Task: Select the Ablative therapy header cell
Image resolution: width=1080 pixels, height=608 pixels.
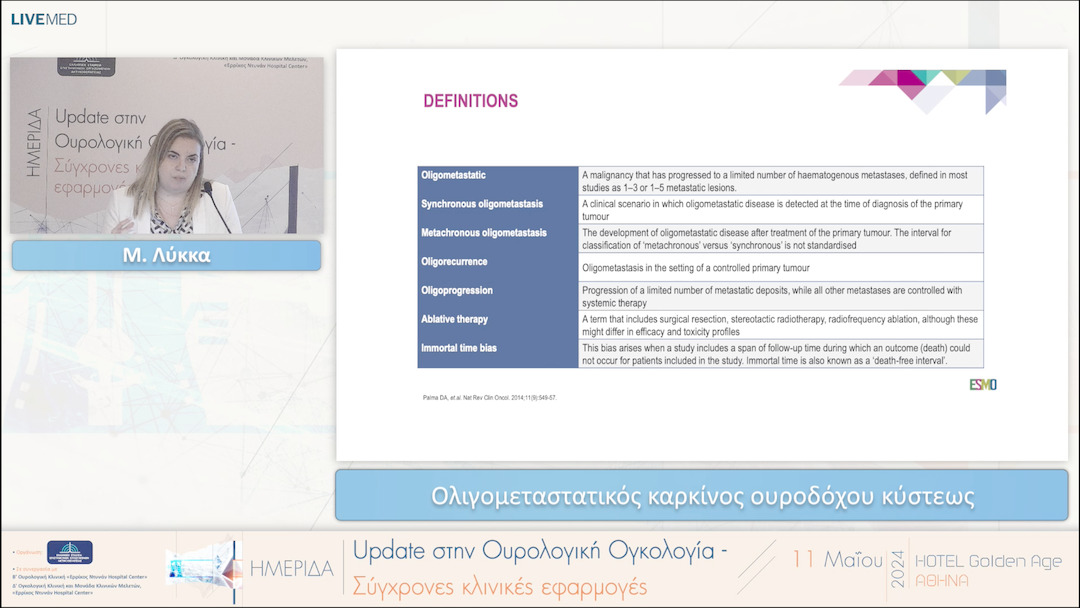Action: (x=454, y=320)
